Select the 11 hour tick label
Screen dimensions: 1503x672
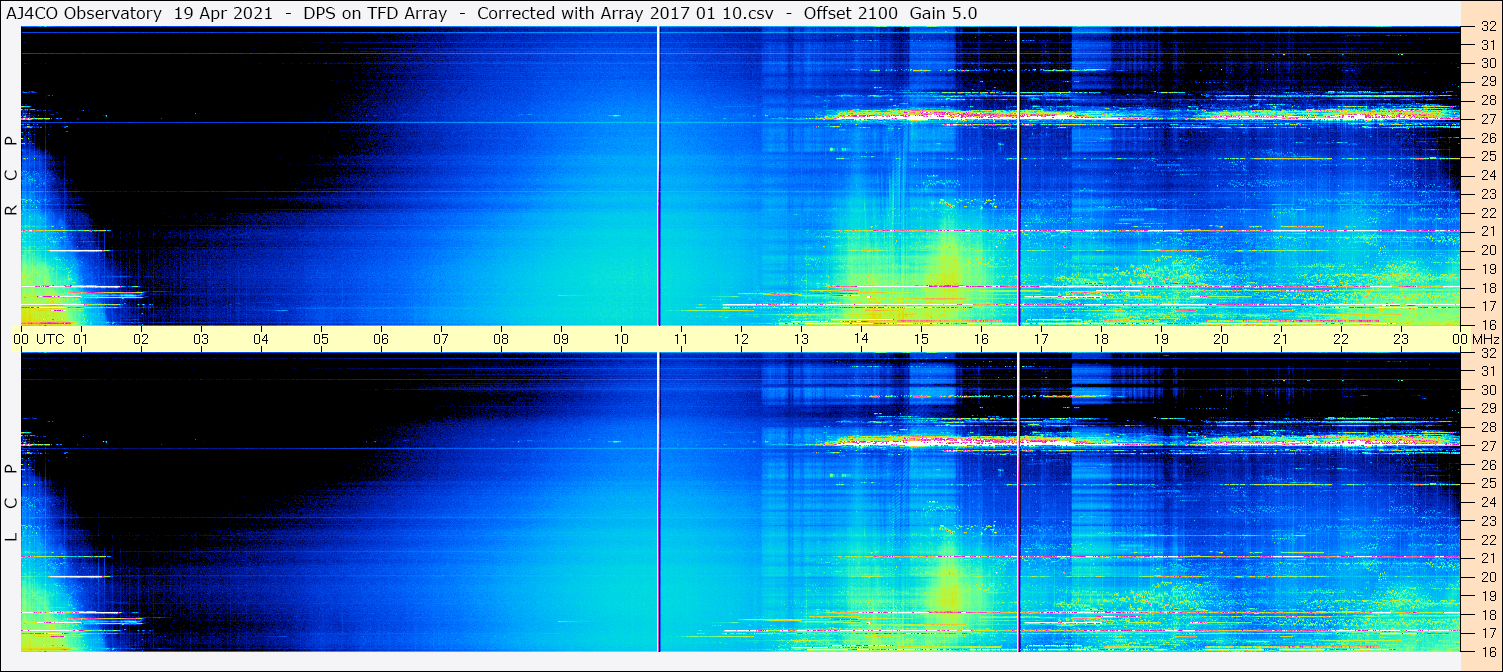tap(681, 340)
